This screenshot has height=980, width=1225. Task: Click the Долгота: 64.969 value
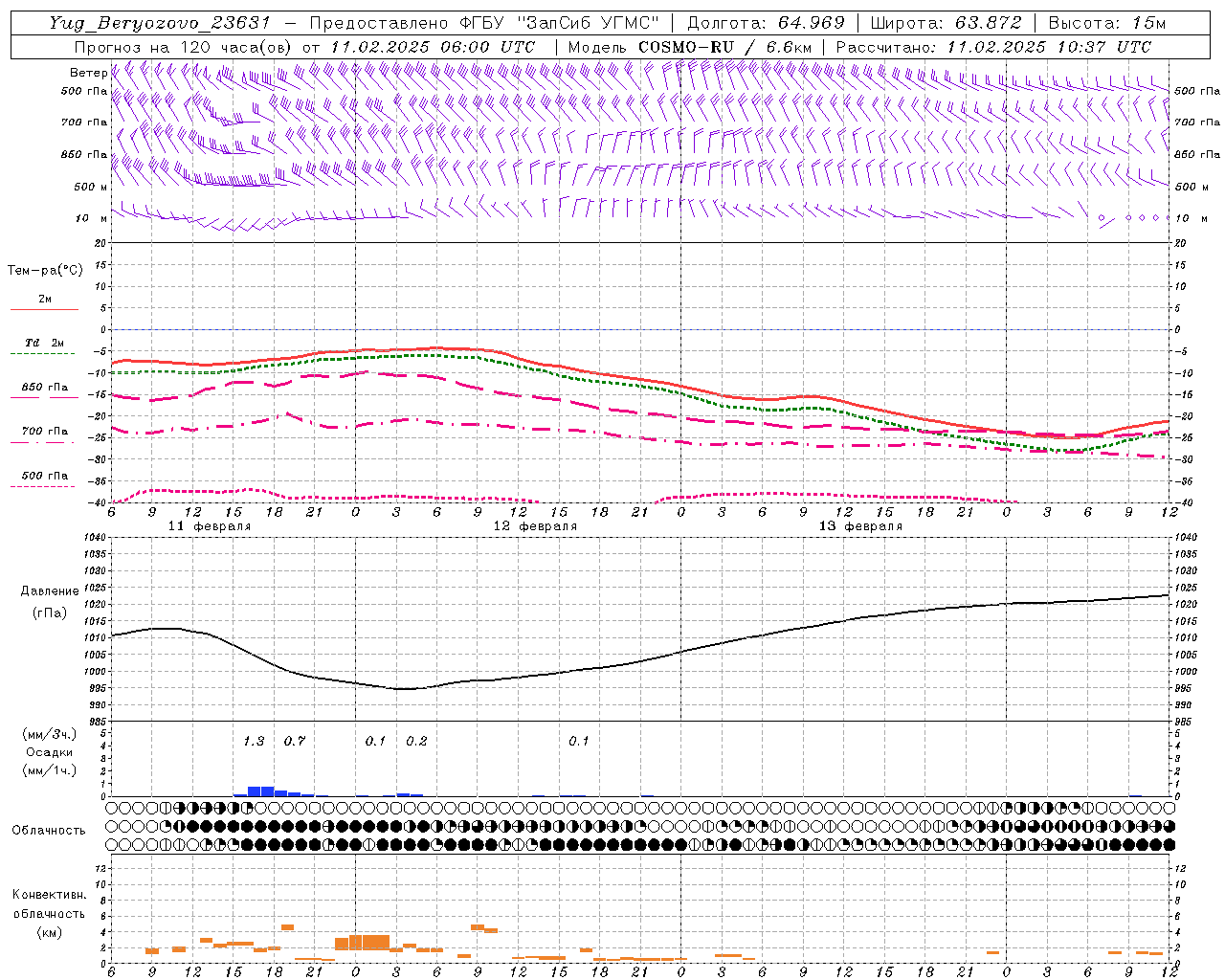click(766, 23)
